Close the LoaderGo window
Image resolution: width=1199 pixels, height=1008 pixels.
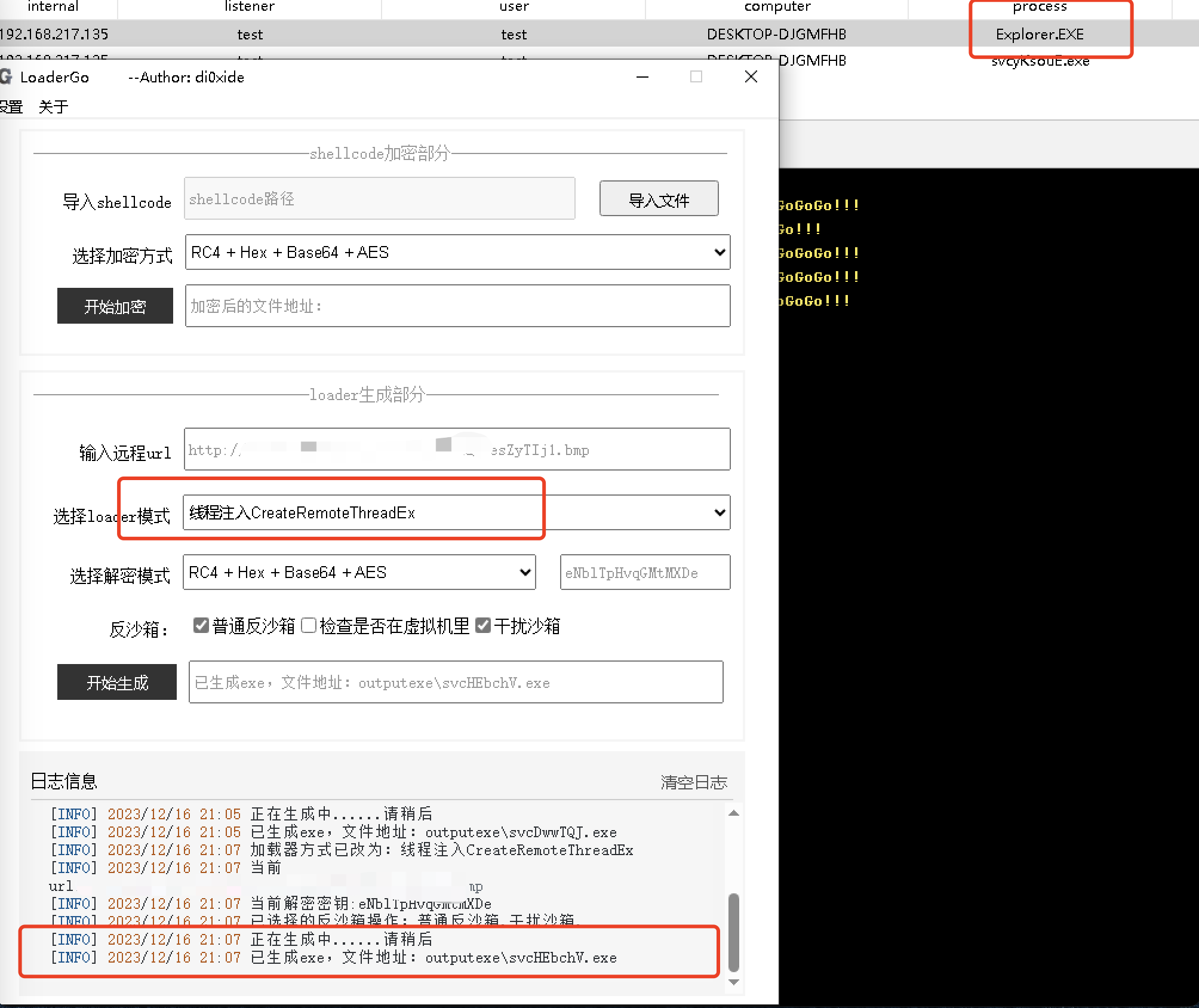pyautogui.click(x=751, y=76)
